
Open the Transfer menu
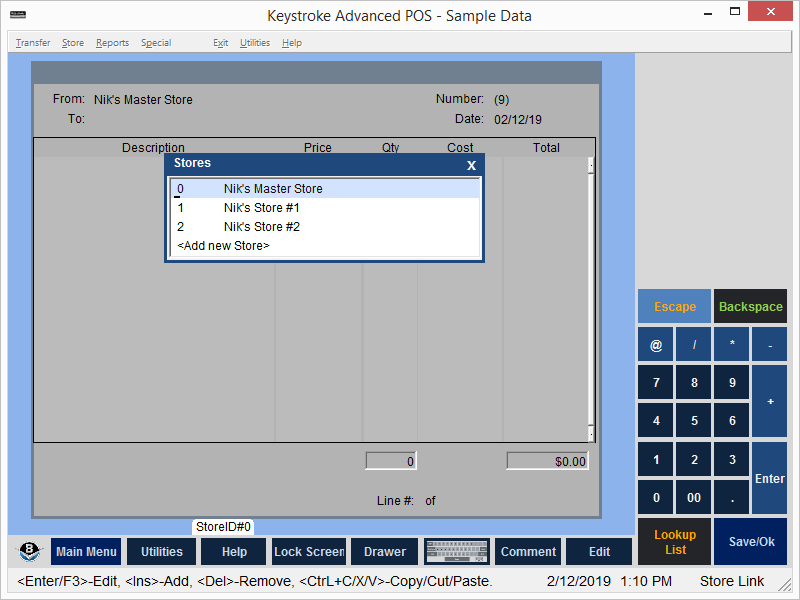[x=33, y=43]
